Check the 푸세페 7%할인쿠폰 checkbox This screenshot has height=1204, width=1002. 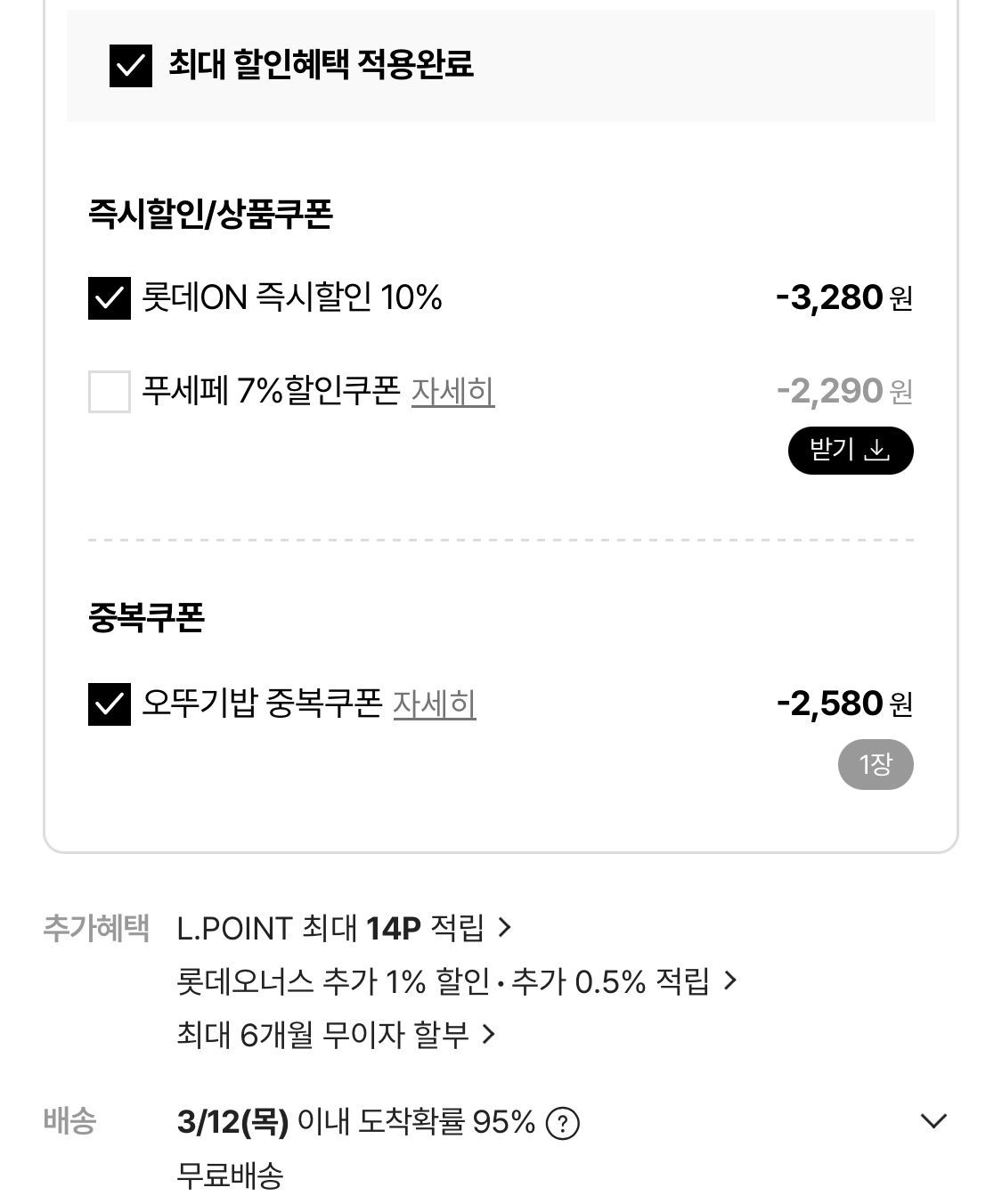[x=110, y=392]
